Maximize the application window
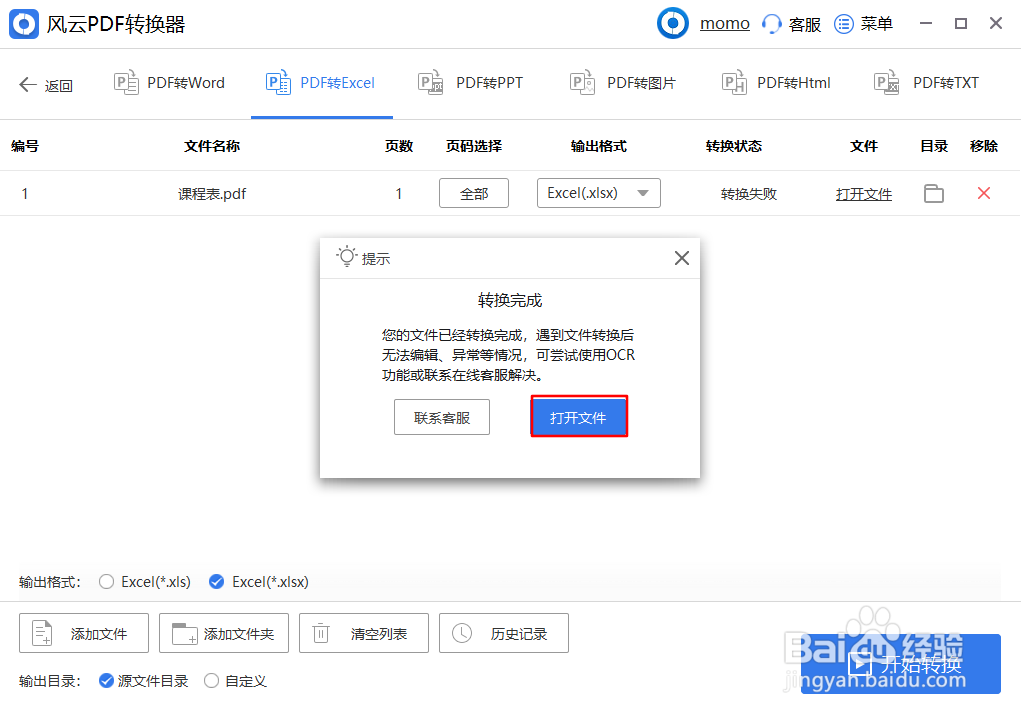Image resolution: width=1021 pixels, height=715 pixels. 960,23
